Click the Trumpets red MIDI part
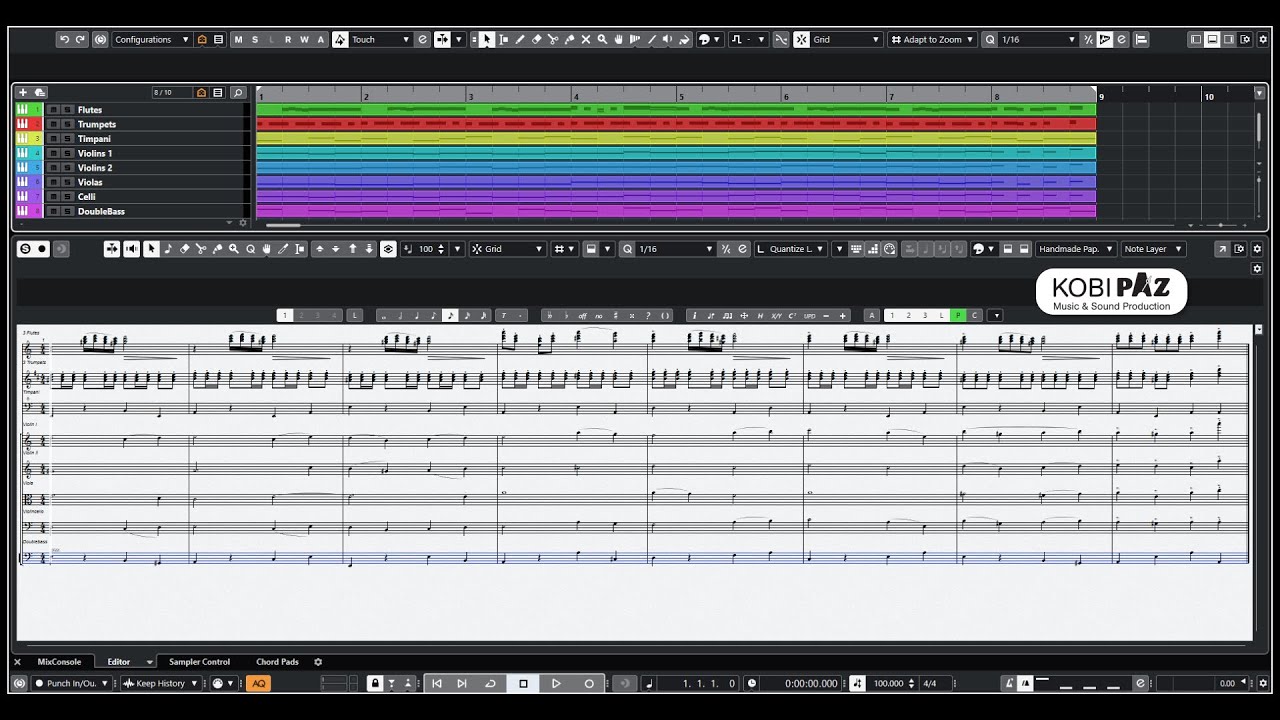1280x720 pixels. click(676, 124)
